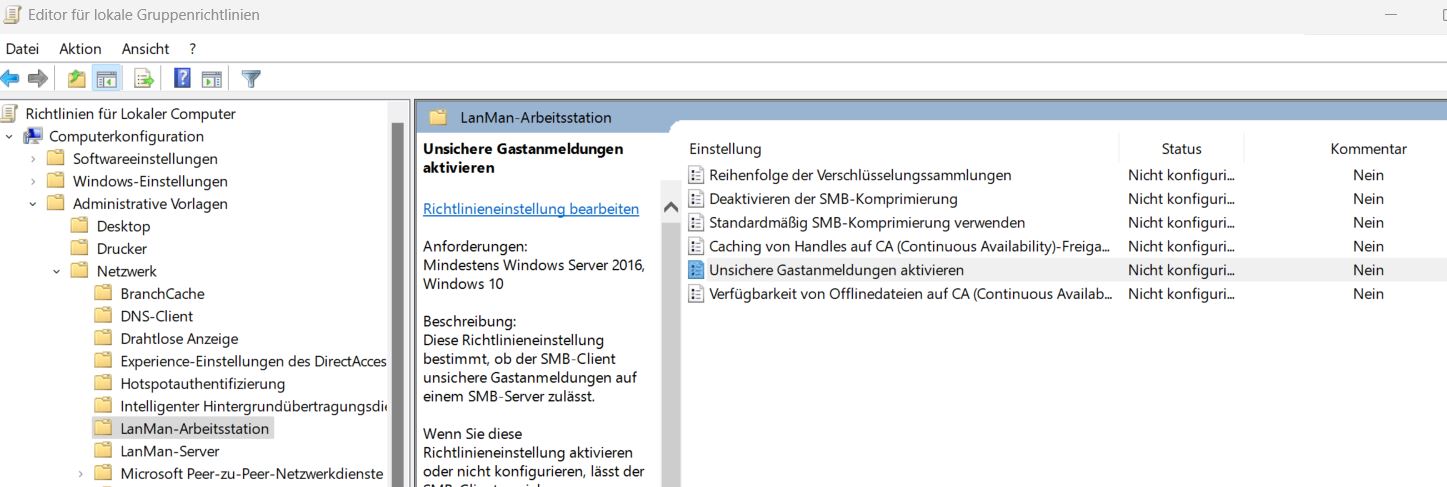Collapse the Computerkonfiguration node
Image resolution: width=1447 pixels, height=487 pixels.
(x=9, y=136)
